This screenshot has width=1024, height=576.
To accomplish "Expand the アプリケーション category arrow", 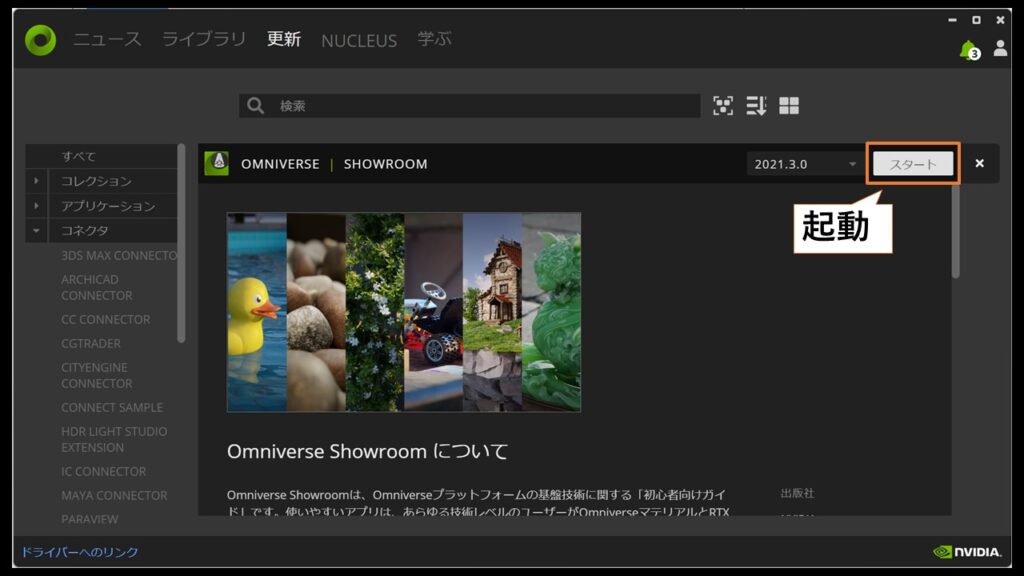I will [36, 206].
